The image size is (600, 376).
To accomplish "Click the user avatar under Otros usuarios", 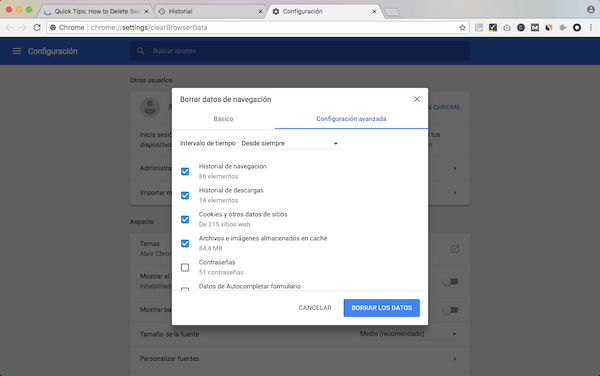I will (150, 107).
